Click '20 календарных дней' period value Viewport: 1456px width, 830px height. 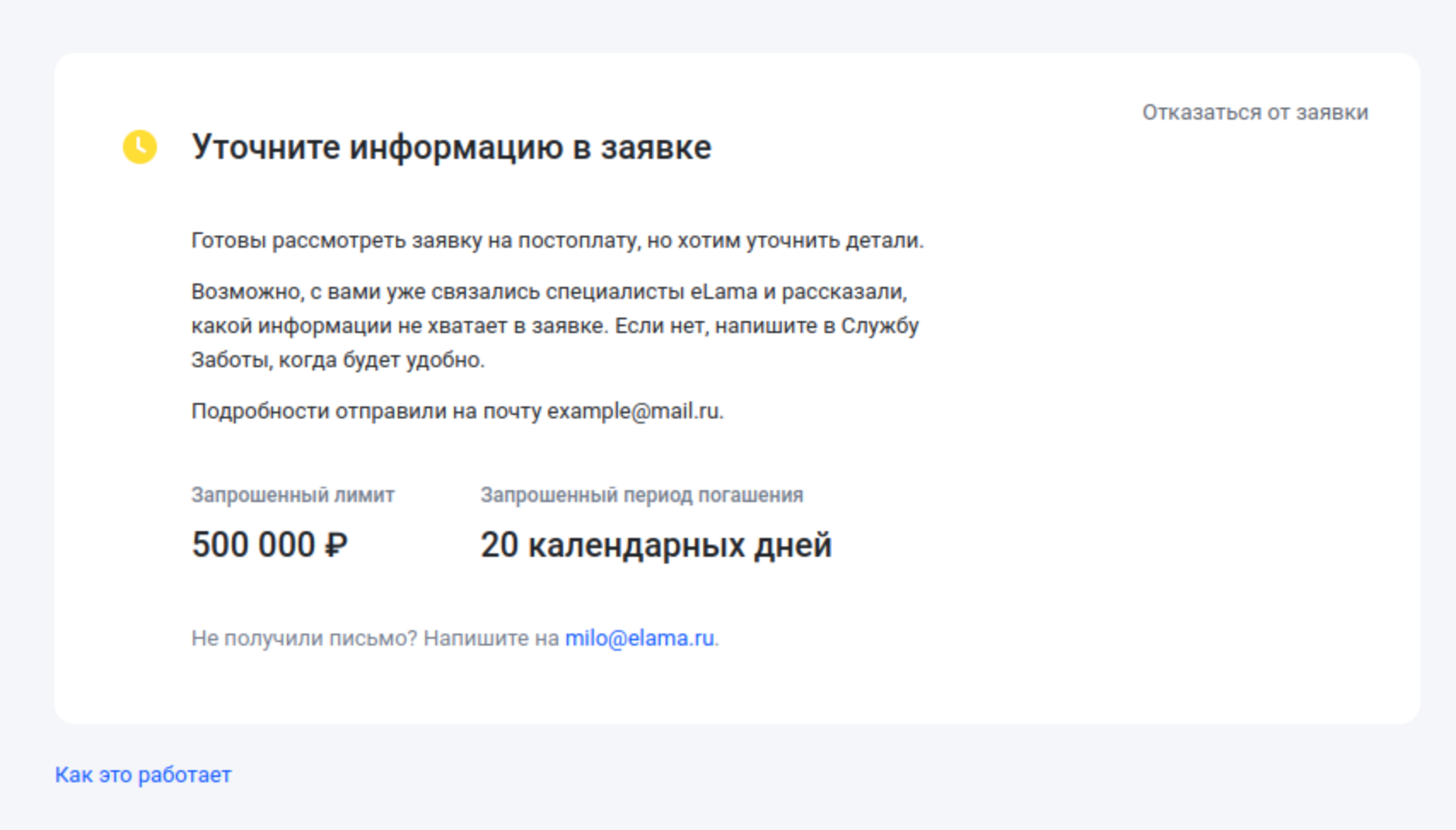pos(655,545)
